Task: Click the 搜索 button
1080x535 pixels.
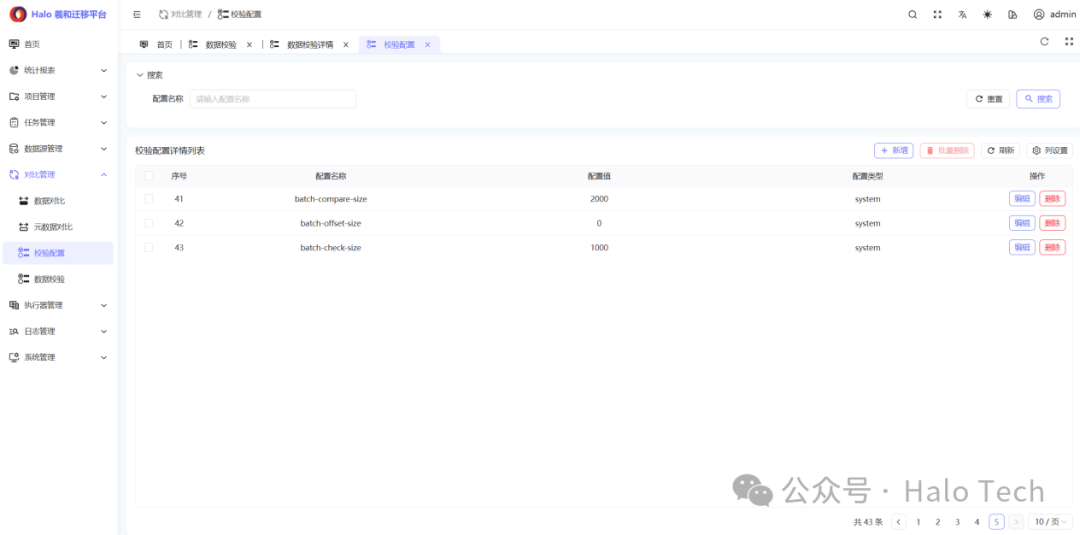Action: (1038, 99)
